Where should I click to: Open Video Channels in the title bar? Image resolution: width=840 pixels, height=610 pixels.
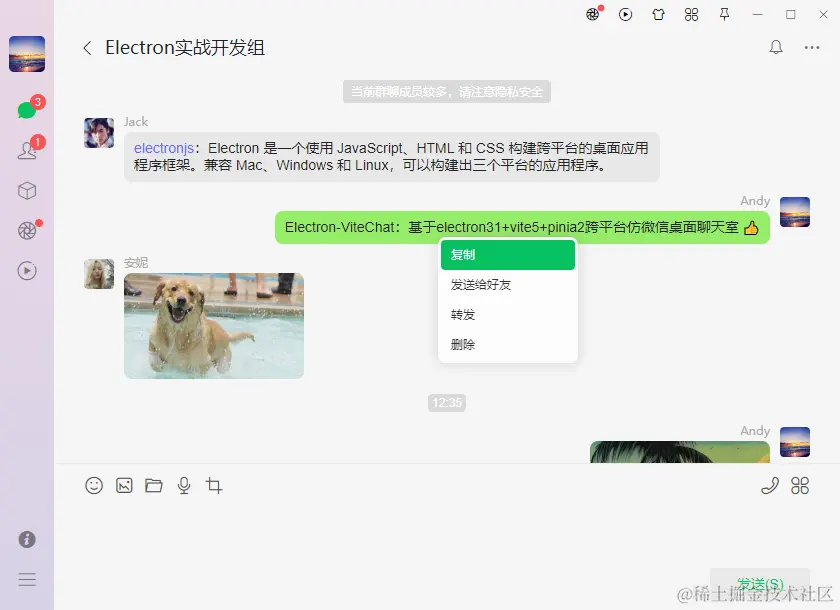pyautogui.click(x=626, y=14)
